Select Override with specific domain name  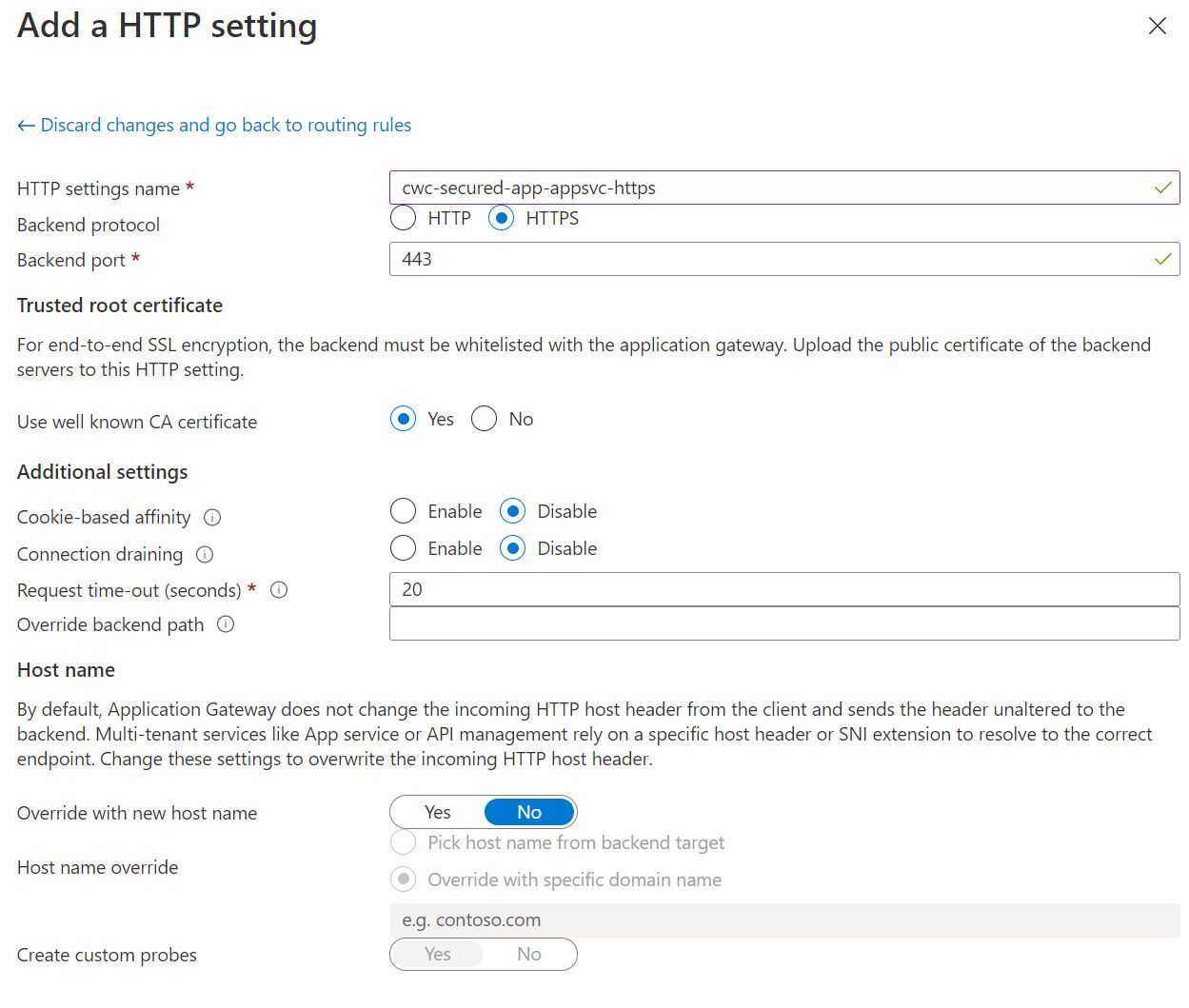pyautogui.click(x=403, y=879)
